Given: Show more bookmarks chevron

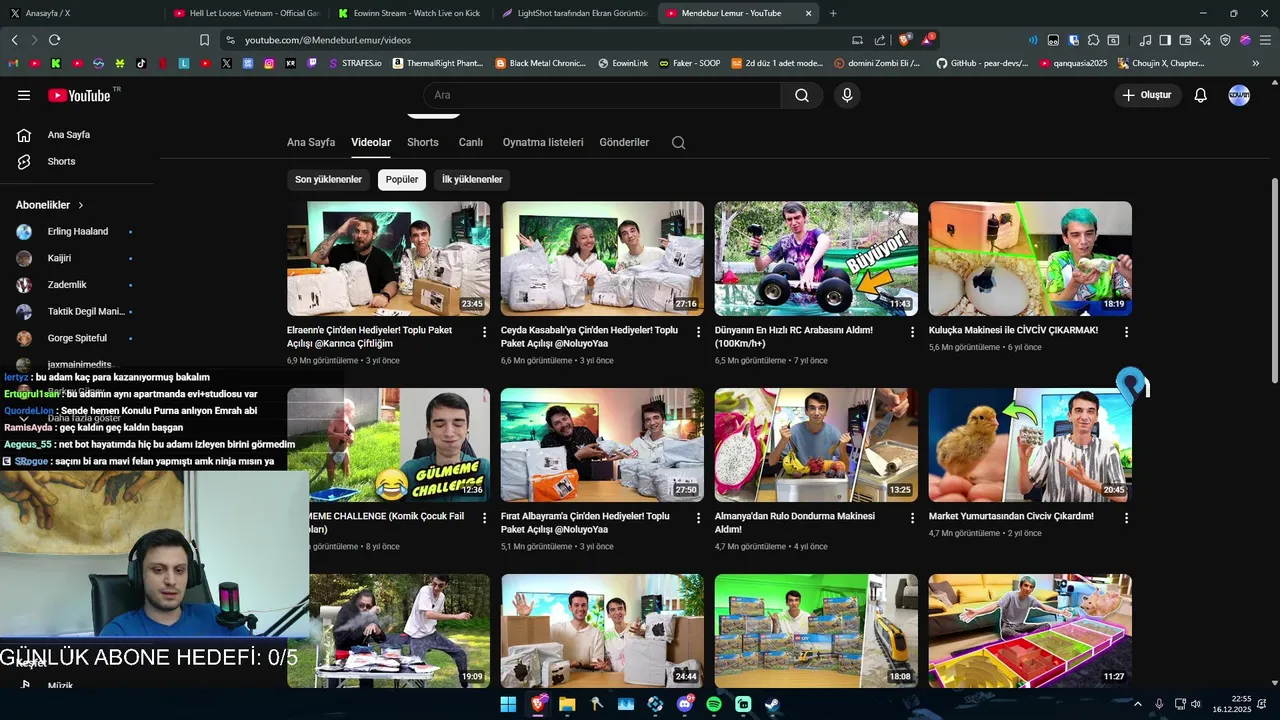Looking at the screenshot, I should point(1256,63).
